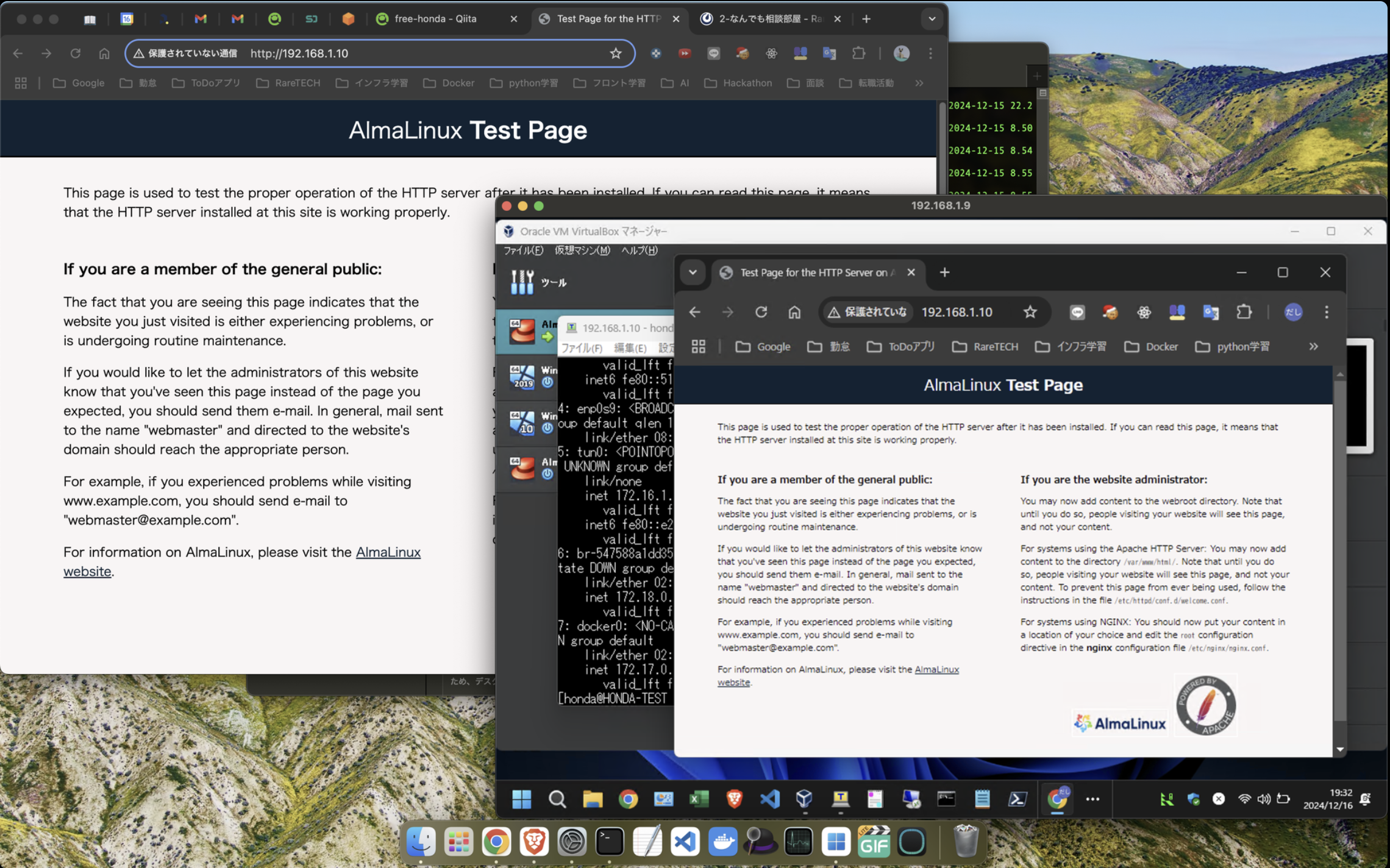
Task: Click the React DevTools extension icon
Action: pyautogui.click(x=771, y=54)
